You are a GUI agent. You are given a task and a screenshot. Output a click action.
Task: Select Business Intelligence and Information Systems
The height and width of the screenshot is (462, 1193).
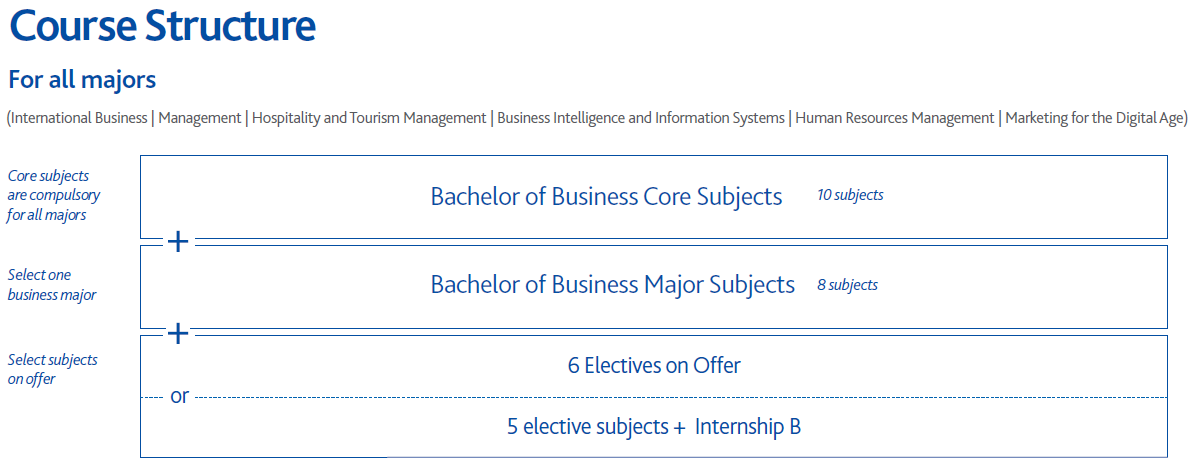pyautogui.click(x=641, y=118)
